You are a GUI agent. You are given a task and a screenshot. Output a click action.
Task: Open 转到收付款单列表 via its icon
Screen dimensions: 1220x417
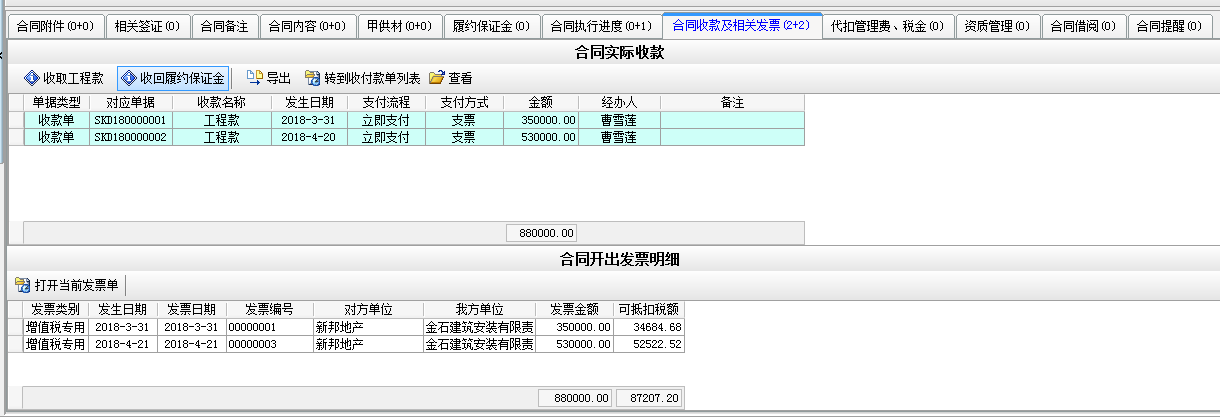312,78
